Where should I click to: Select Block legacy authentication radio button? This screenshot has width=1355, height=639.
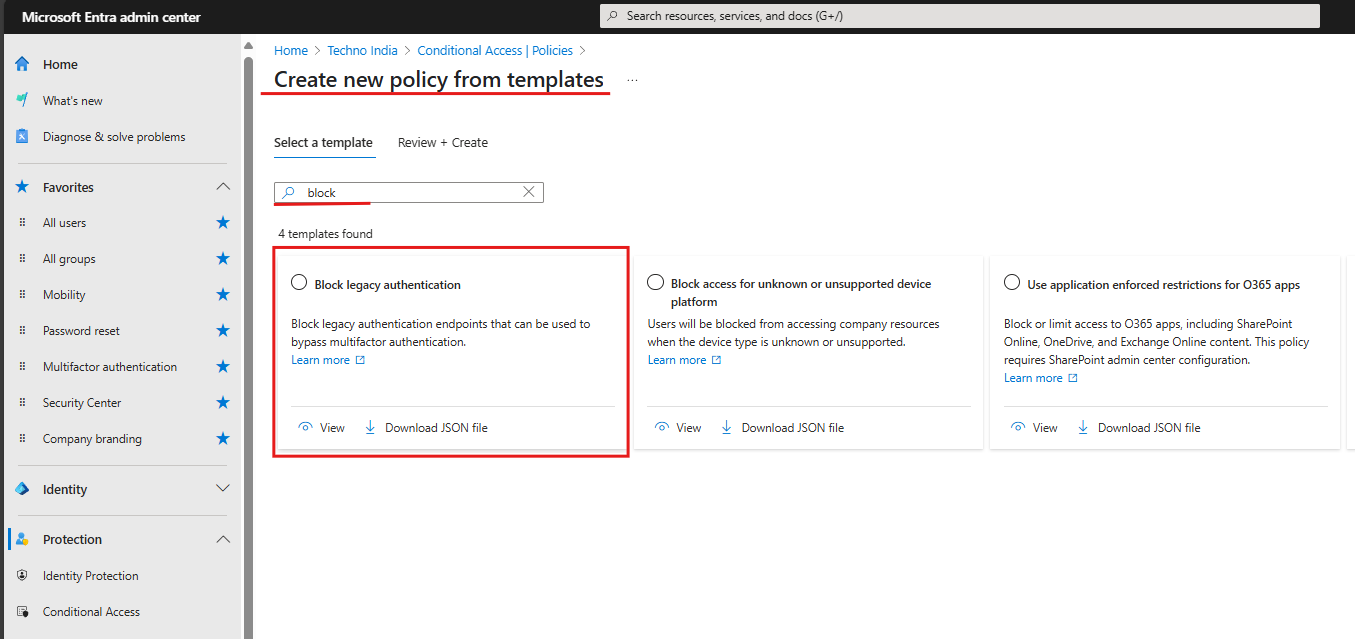click(299, 283)
